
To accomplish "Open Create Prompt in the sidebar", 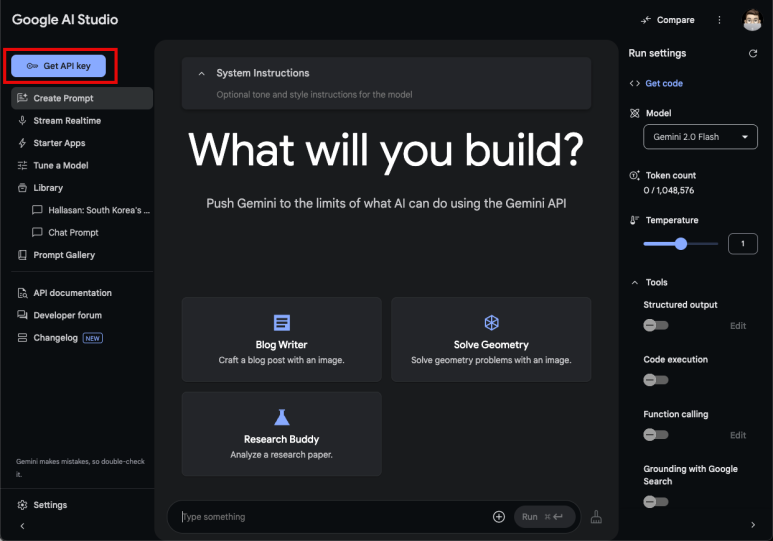I will point(82,98).
